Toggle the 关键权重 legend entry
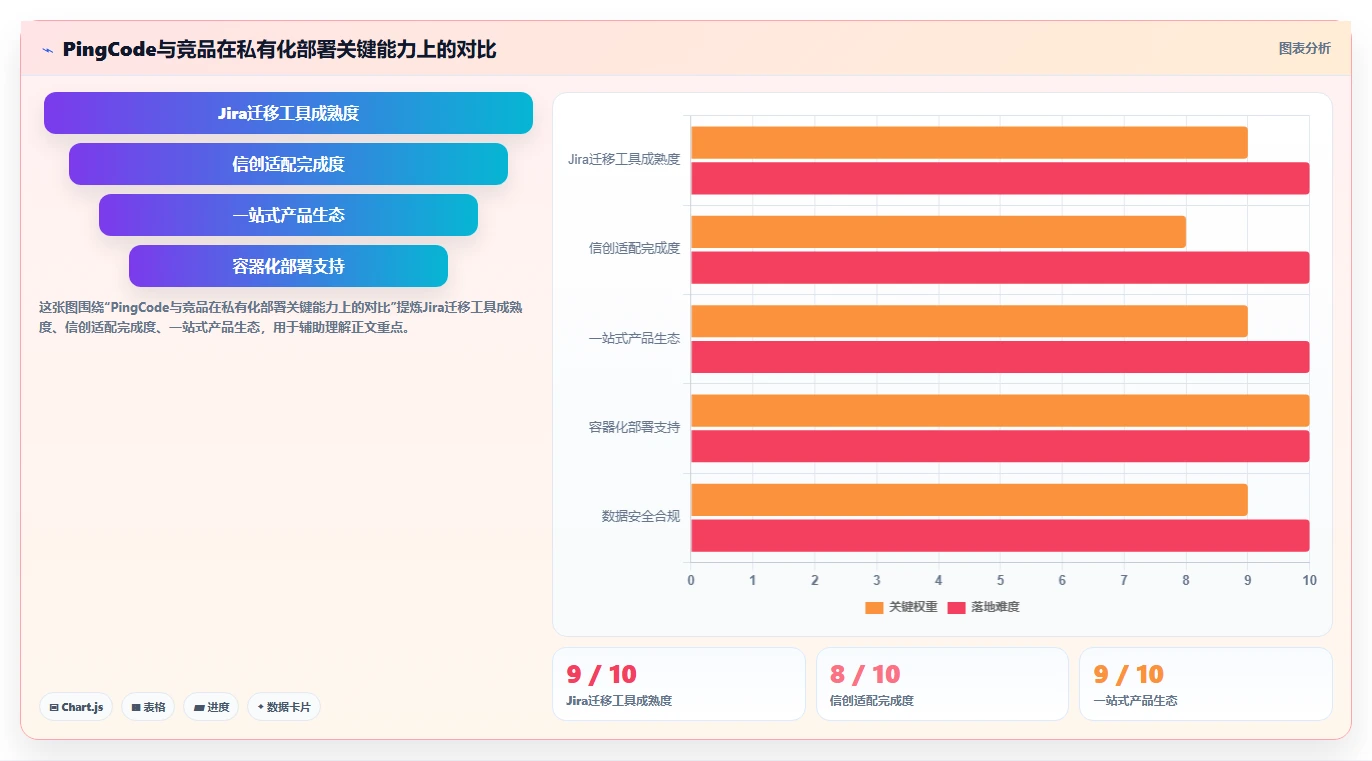Viewport: 1372px width, 761px height. tap(901, 607)
